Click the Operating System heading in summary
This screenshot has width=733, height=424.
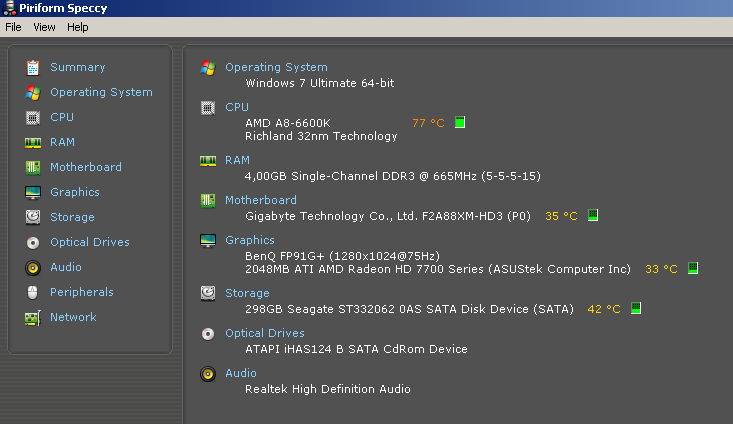pyautogui.click(x=276, y=67)
